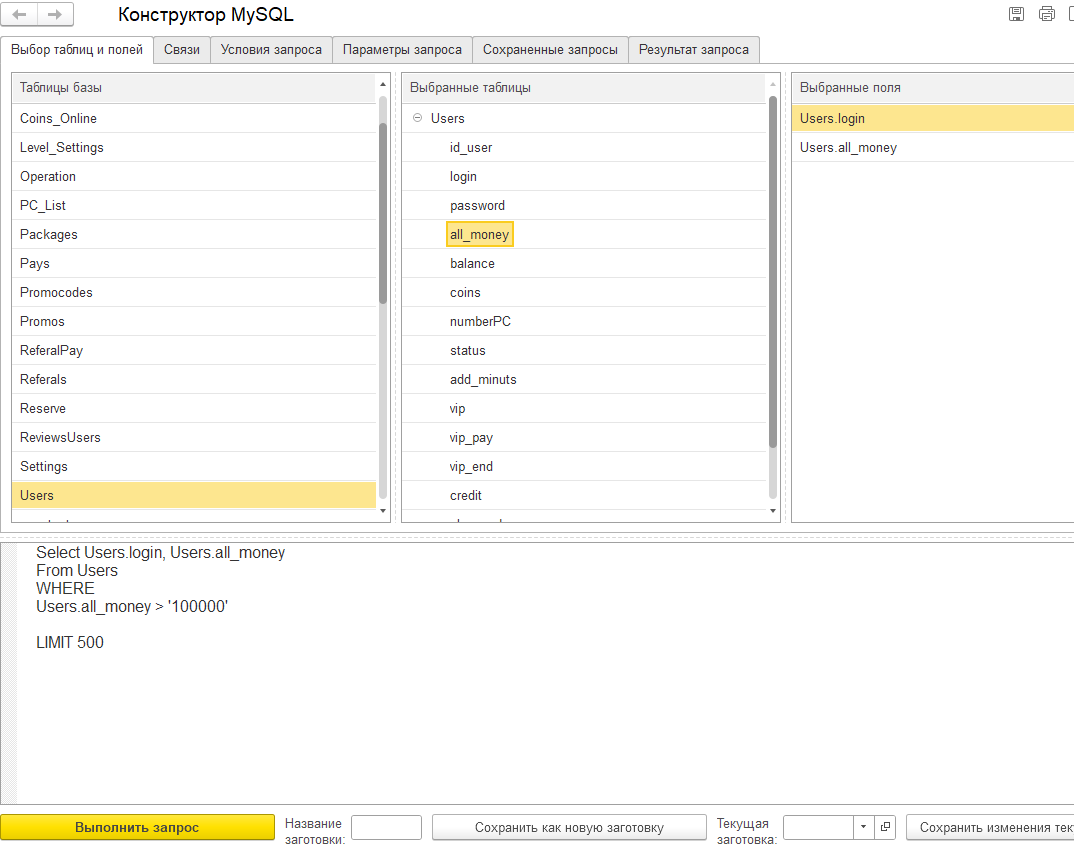The height and width of the screenshot is (852, 1074).
Task: Select the highlighted Users table in Таблицы базы
Action: tap(194, 495)
